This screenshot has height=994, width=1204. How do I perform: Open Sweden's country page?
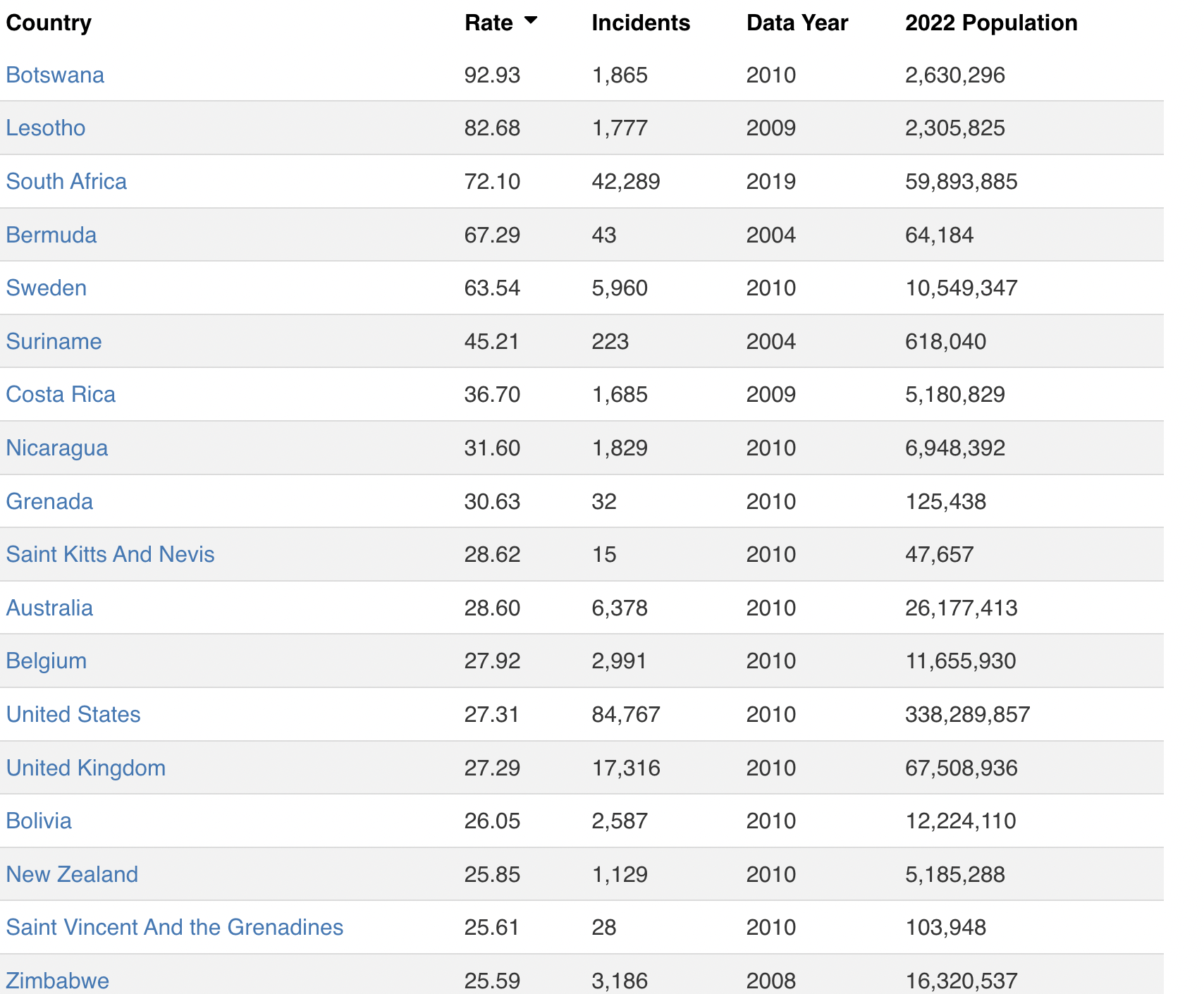[x=47, y=288]
